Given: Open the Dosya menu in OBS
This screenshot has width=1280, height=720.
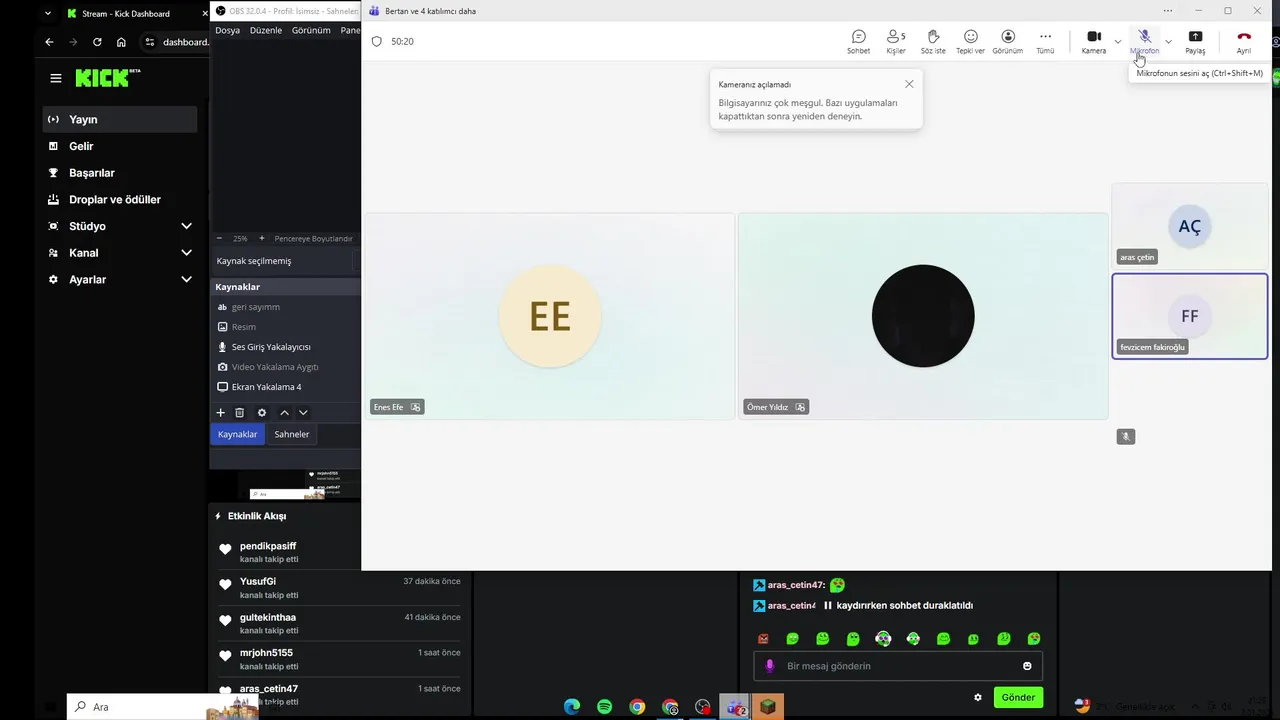Looking at the screenshot, I should click(227, 30).
